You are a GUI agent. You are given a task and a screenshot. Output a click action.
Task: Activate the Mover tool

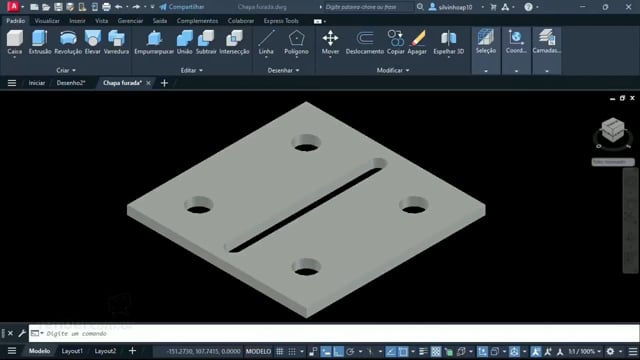coord(330,42)
